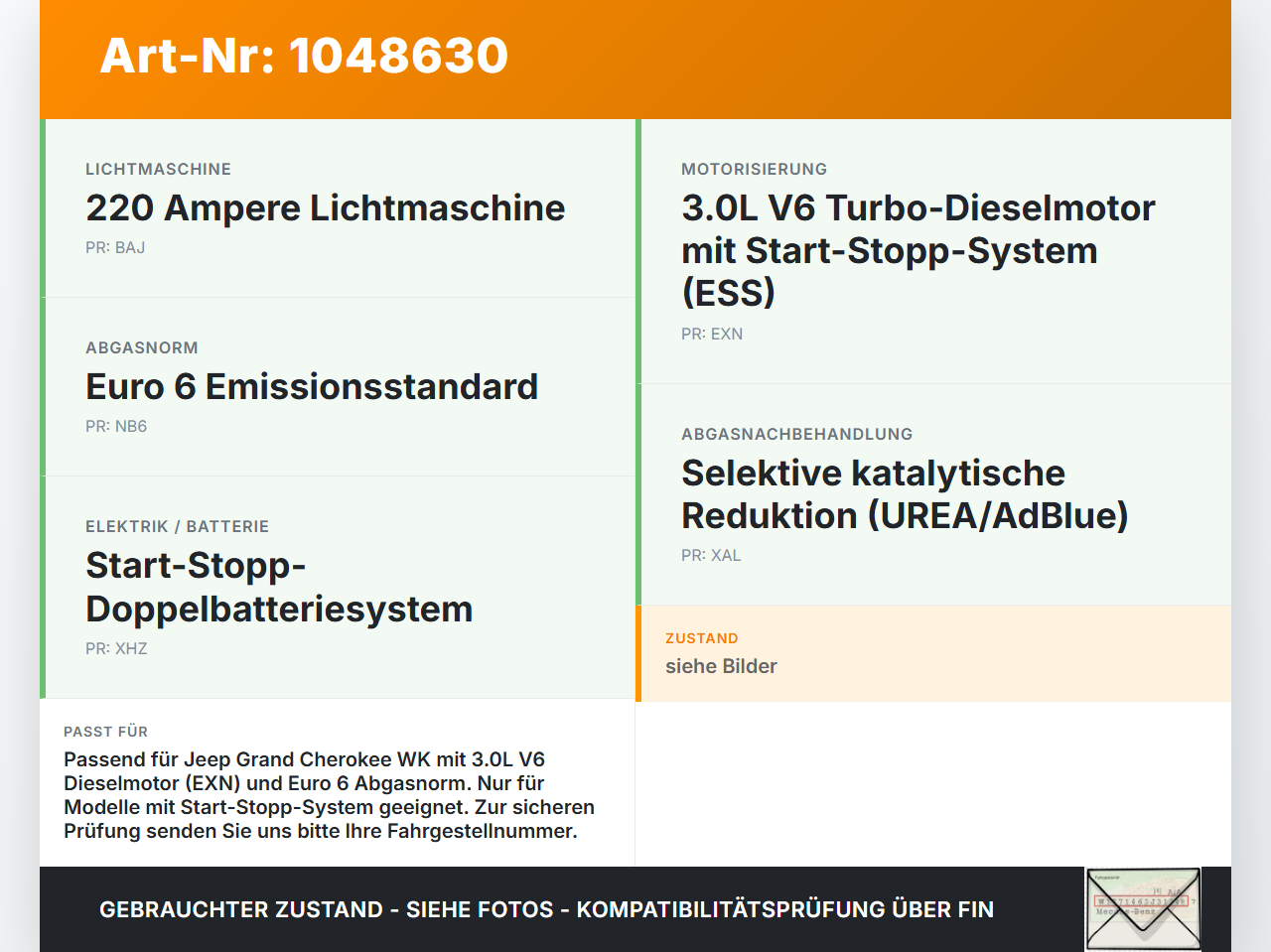Click the MOTORISIERUNG category label
Image resolution: width=1271 pixels, height=952 pixels.
754,169
